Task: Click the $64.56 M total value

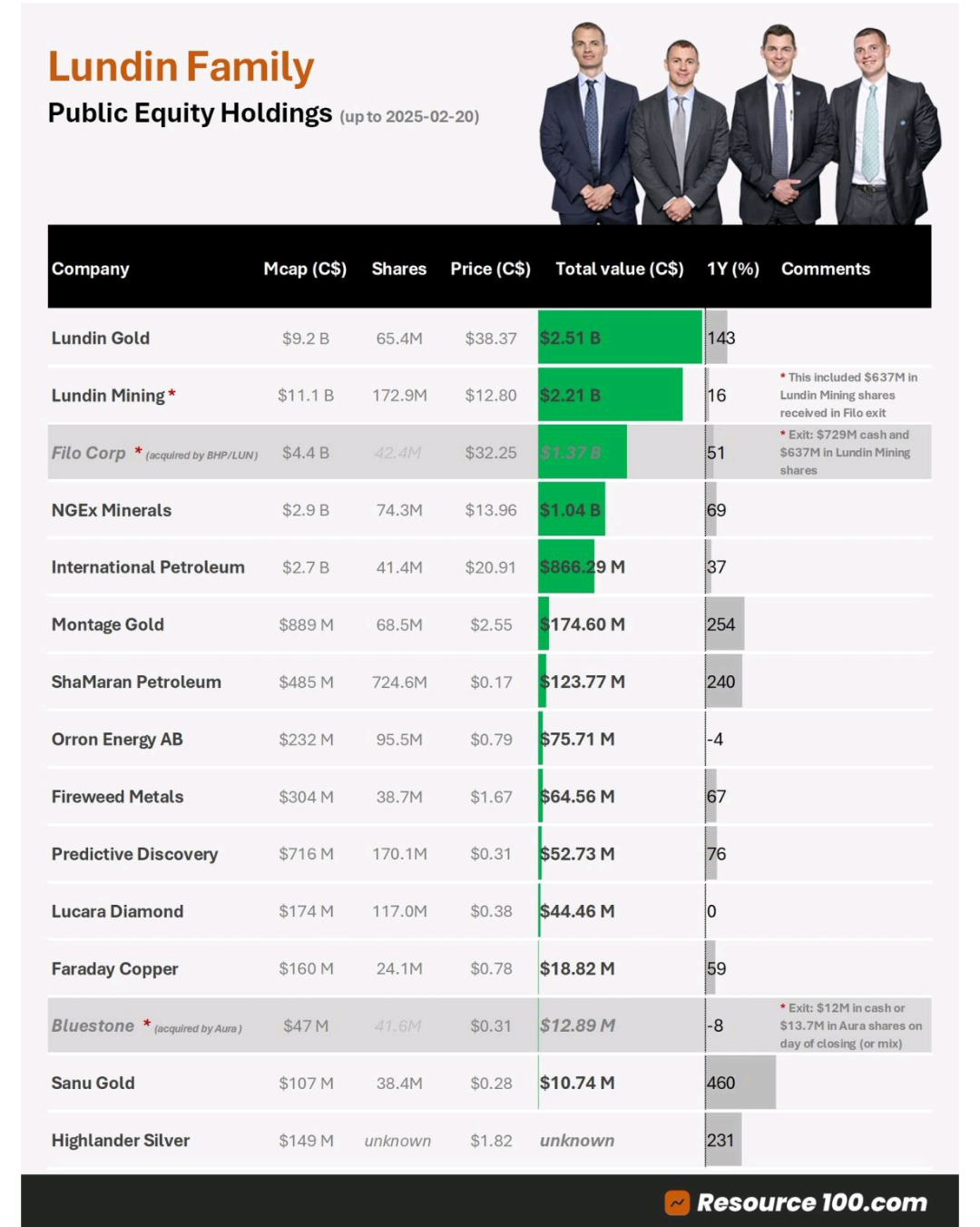Action: click(x=577, y=797)
